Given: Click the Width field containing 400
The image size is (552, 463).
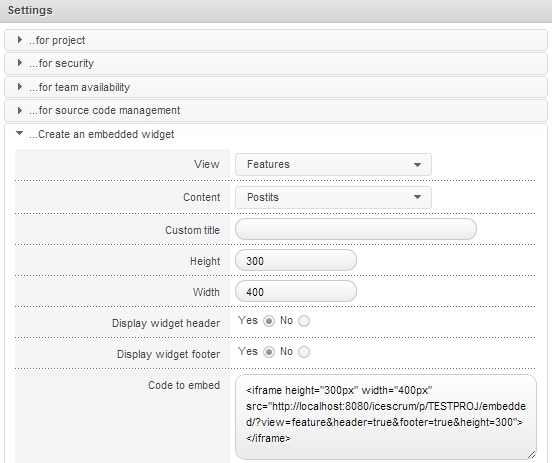Looking at the screenshot, I should click(x=296, y=292).
